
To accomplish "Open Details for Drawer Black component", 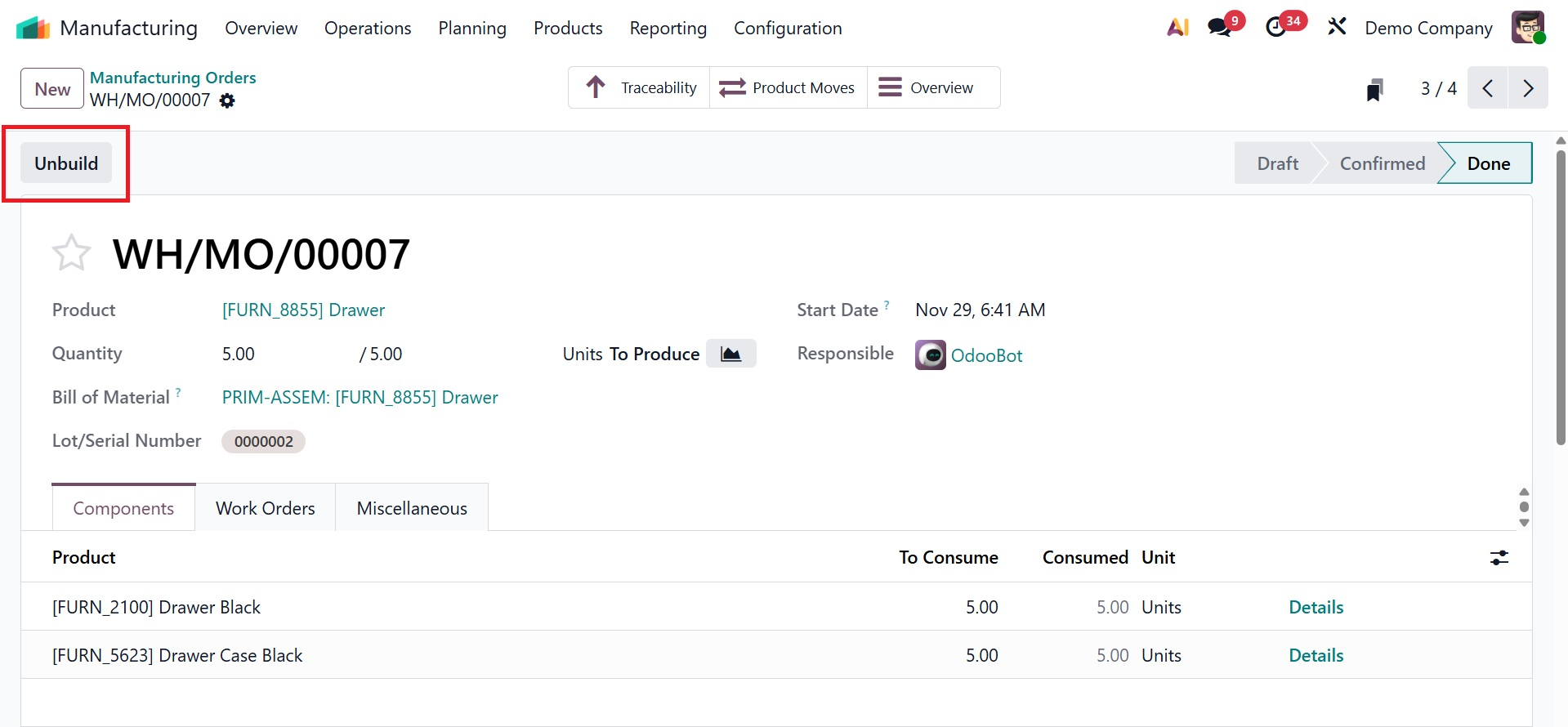I will 1316,607.
